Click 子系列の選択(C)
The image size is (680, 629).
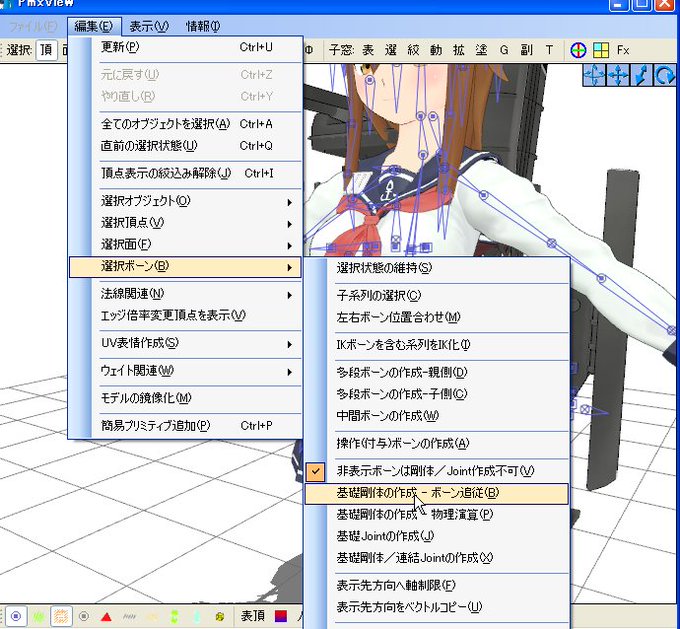(437, 296)
